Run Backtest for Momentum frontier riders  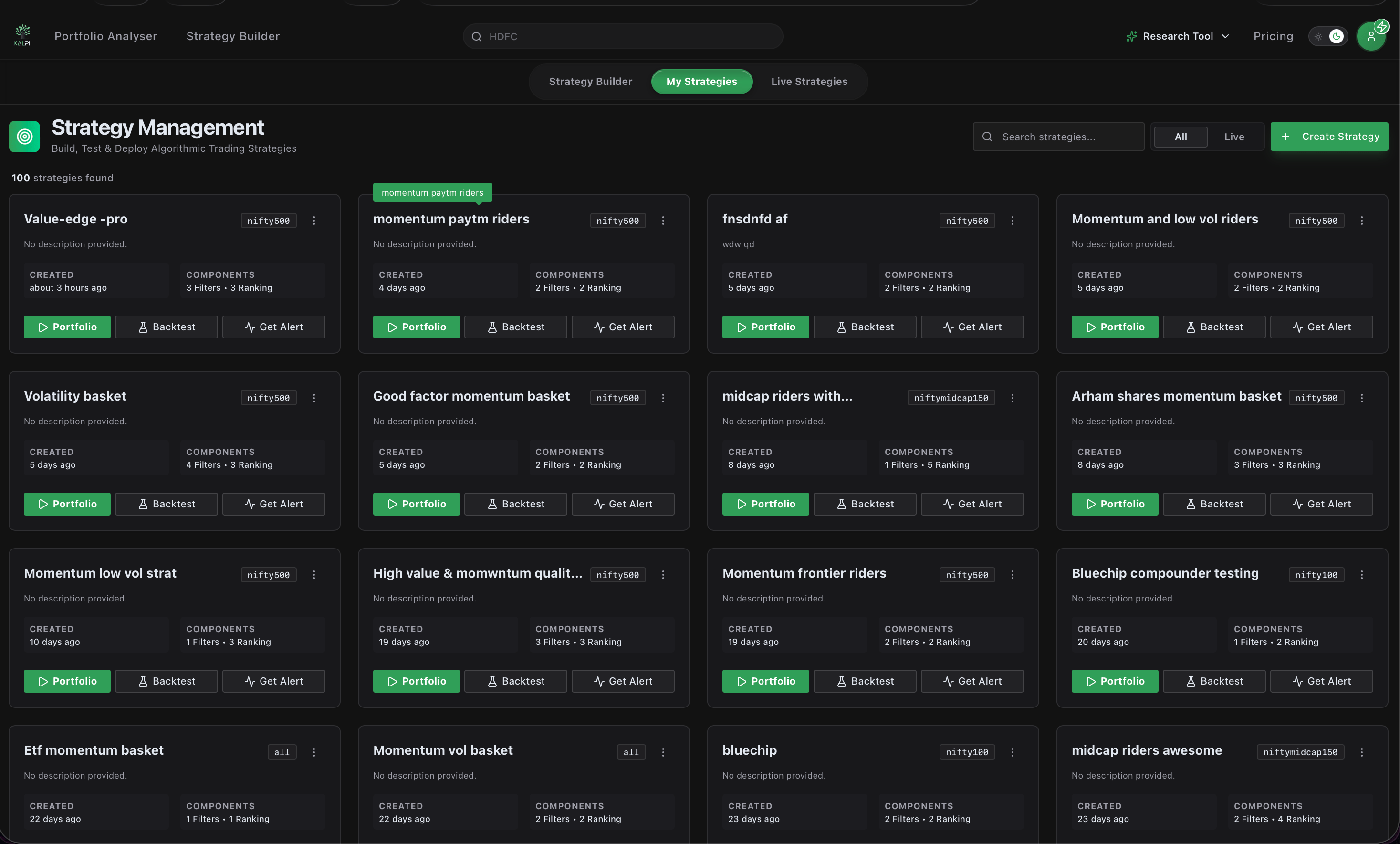tap(865, 681)
